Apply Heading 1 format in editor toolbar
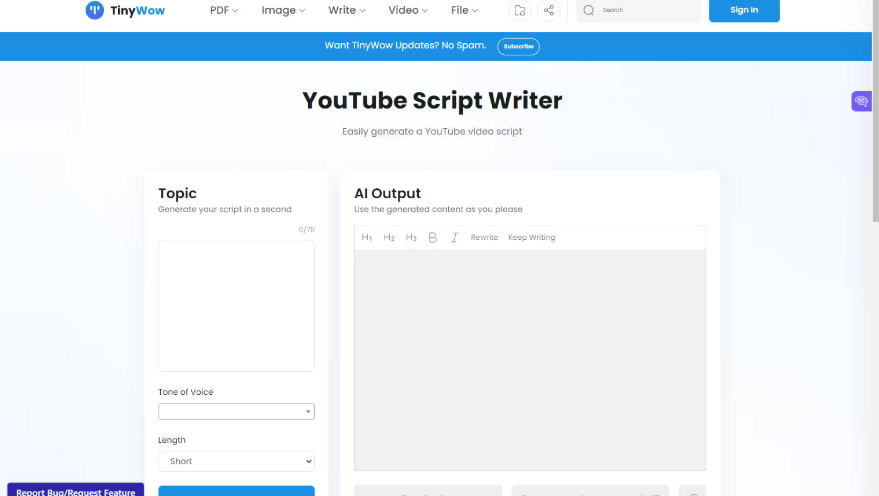The image size is (879, 496). pyautogui.click(x=367, y=238)
